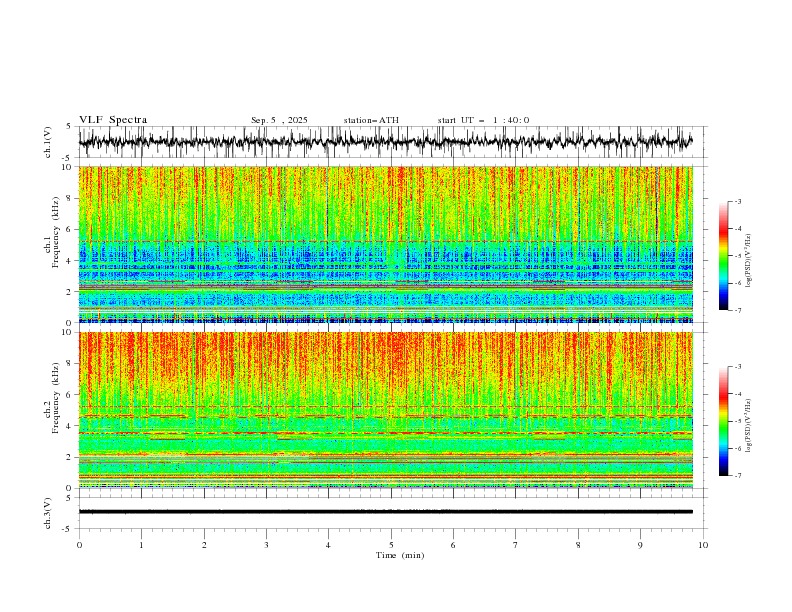Click inside the ch.1 spectrogram panel

point(386,244)
